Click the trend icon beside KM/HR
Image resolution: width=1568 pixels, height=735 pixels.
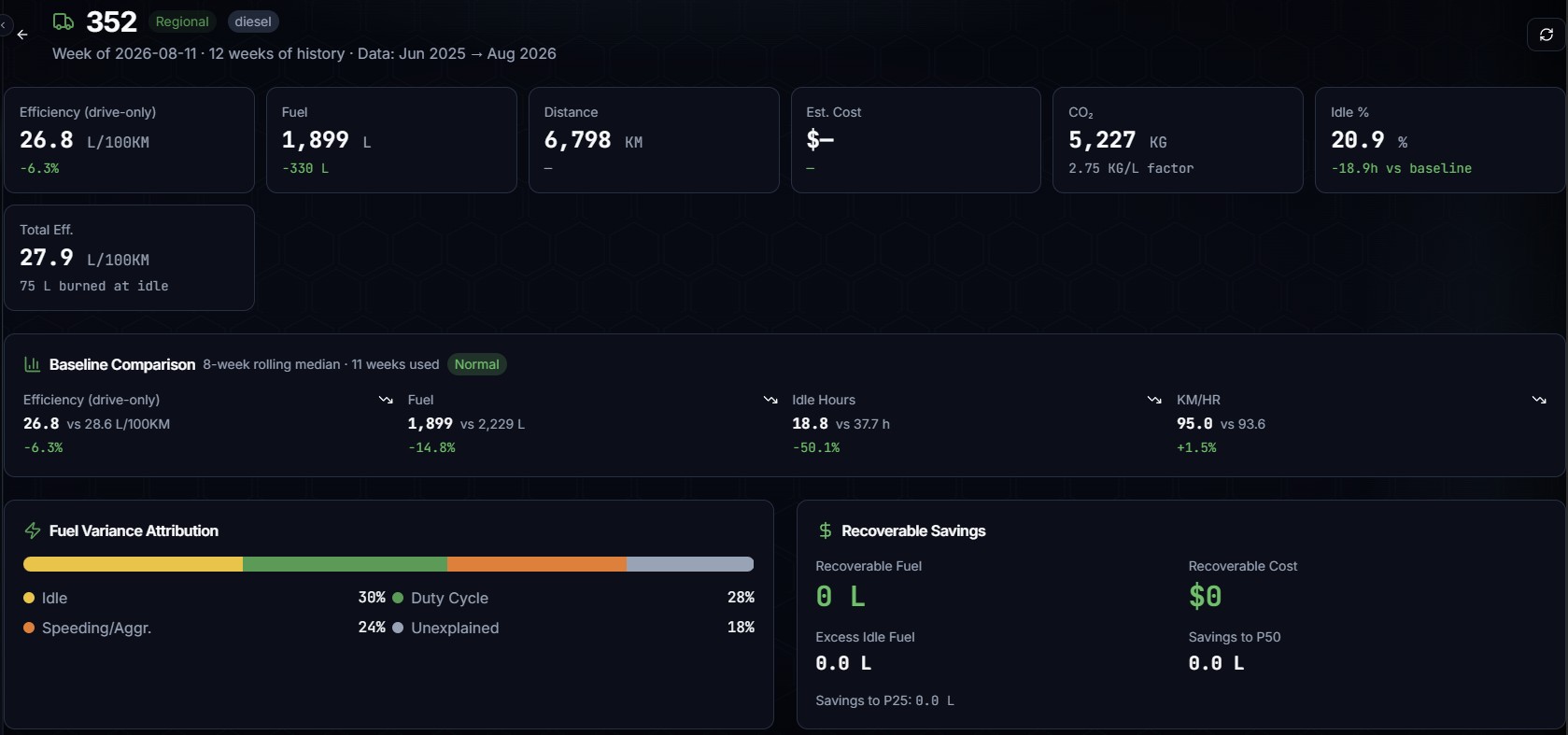(1539, 400)
